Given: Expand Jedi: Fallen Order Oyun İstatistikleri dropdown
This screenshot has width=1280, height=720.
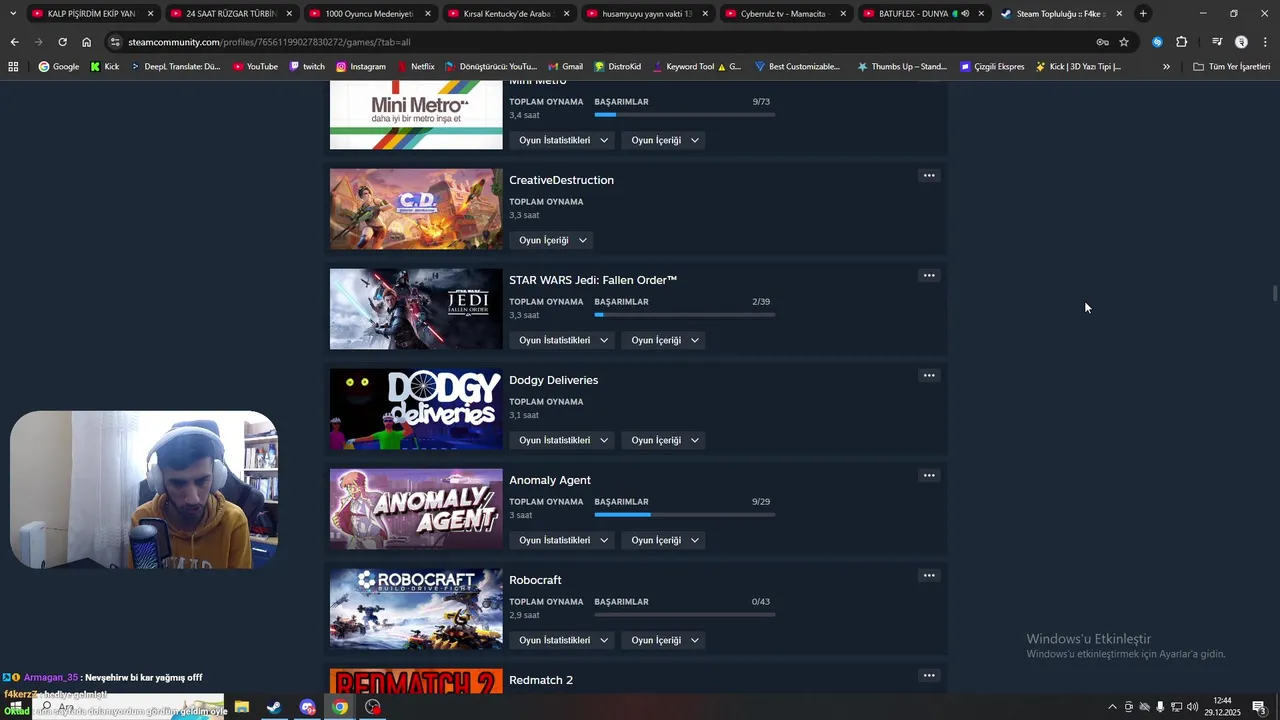Looking at the screenshot, I should click(564, 340).
